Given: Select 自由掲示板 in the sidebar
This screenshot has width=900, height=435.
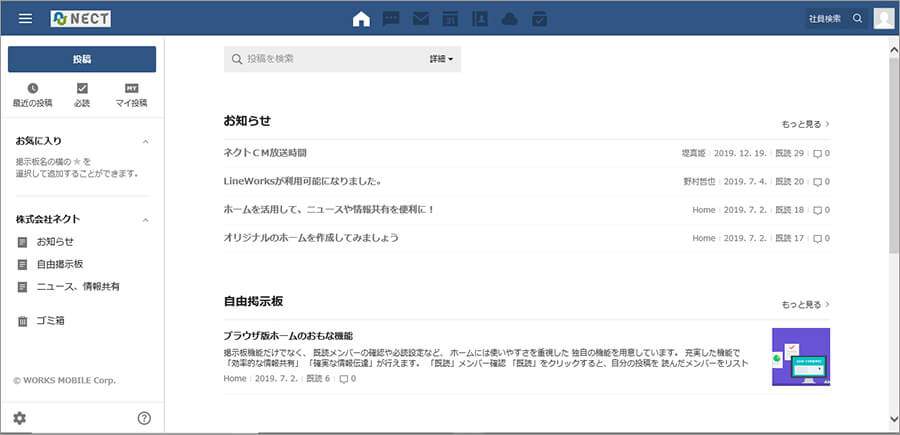Looking at the screenshot, I should click(x=59, y=264).
